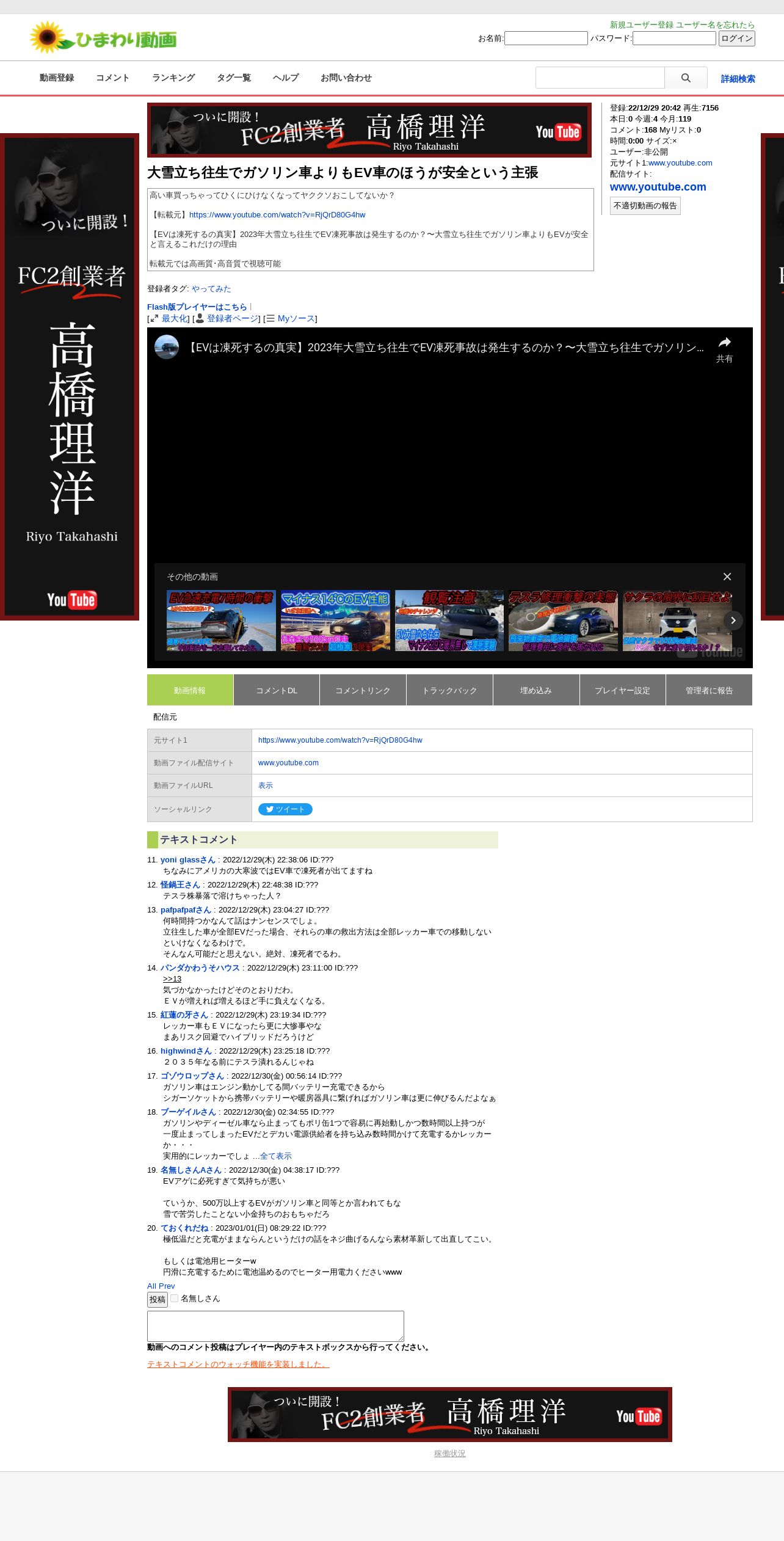Open the 元サイト1 YouTube URL in table

[x=340, y=740]
